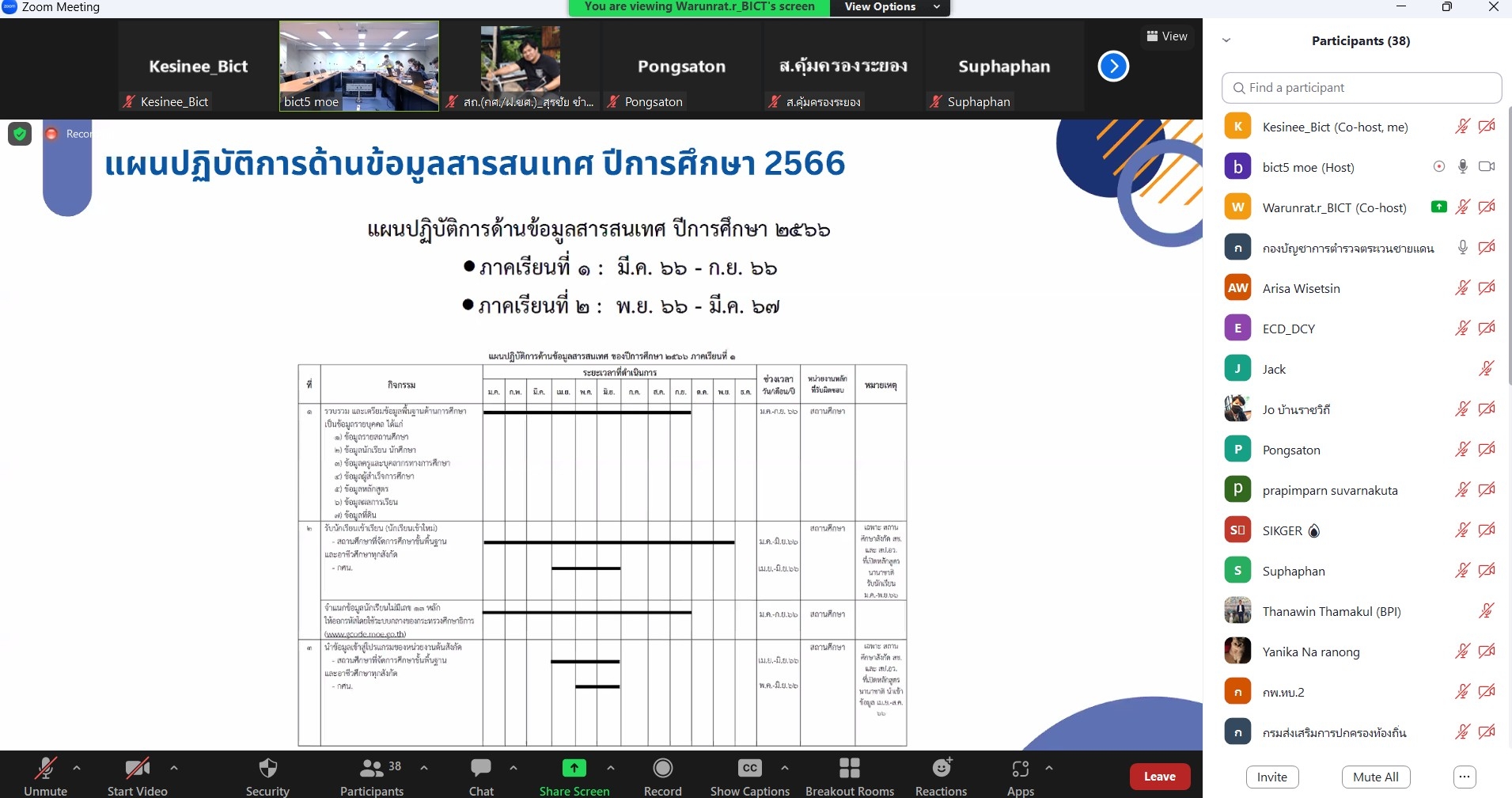Click camera icon for bict5 moe host

1487,167
